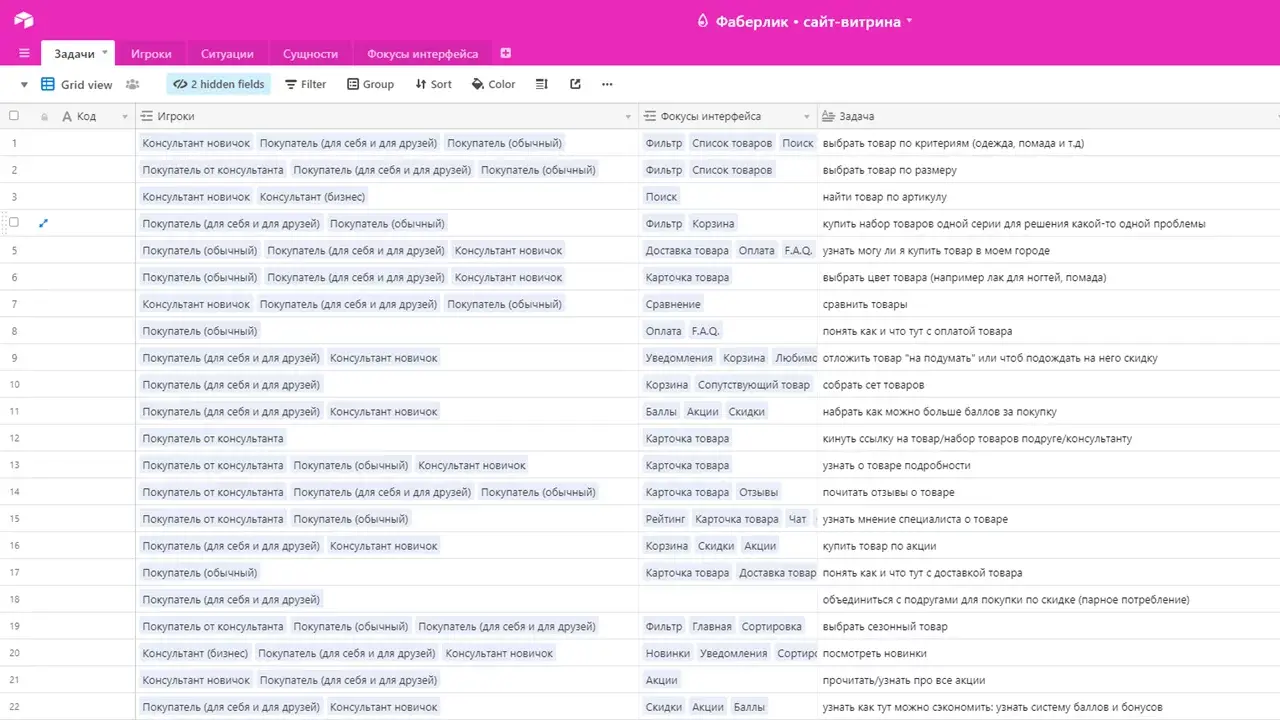Open the Sort menu
Image resolution: width=1280 pixels, height=720 pixels.
click(x=434, y=84)
